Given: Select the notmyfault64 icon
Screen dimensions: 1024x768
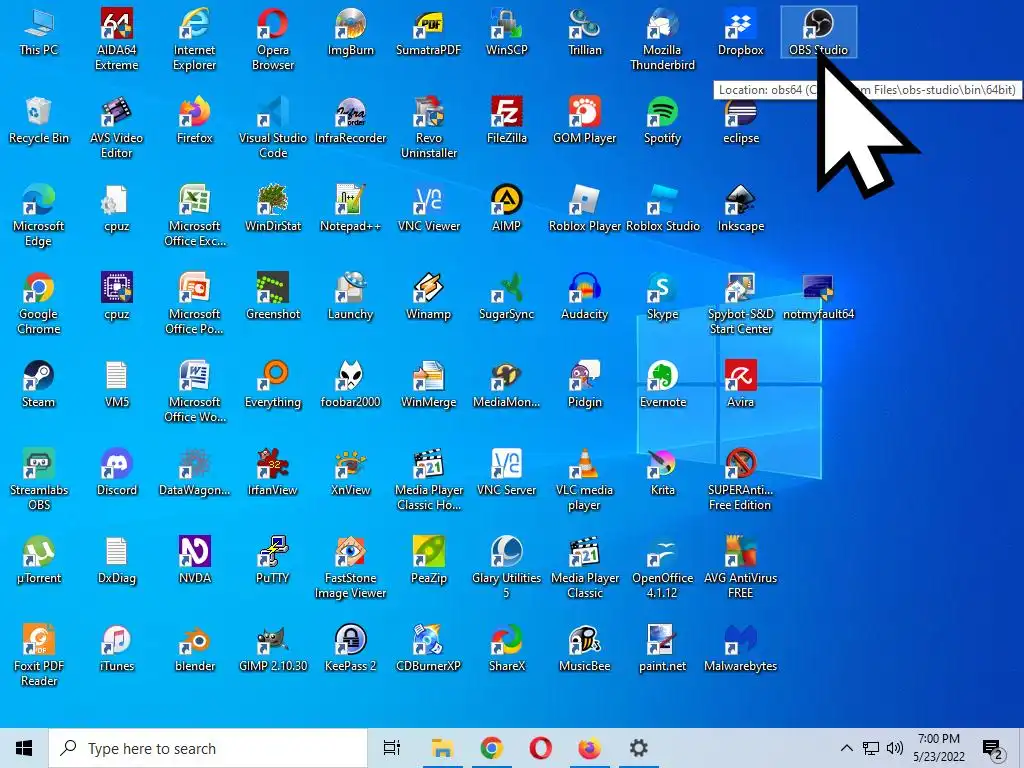Looking at the screenshot, I should pyautogui.click(x=818, y=296).
